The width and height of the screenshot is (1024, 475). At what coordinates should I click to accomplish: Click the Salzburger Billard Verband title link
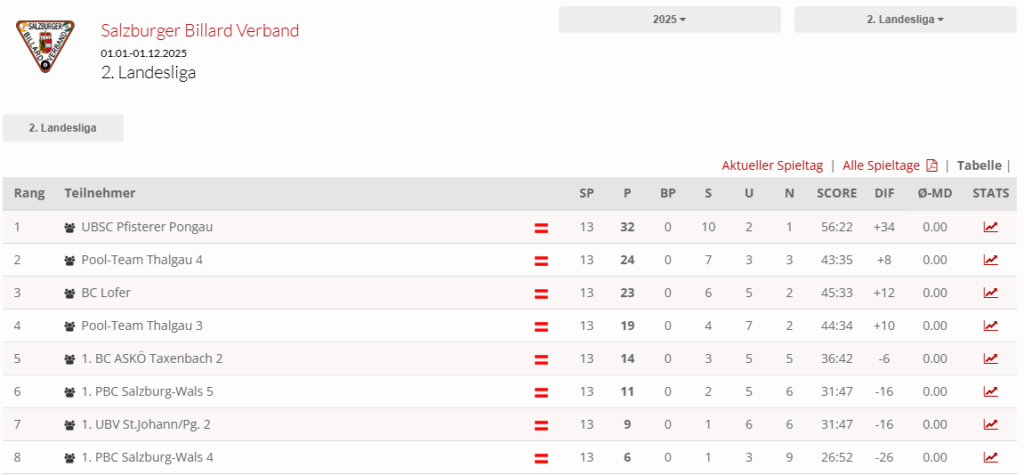200,31
